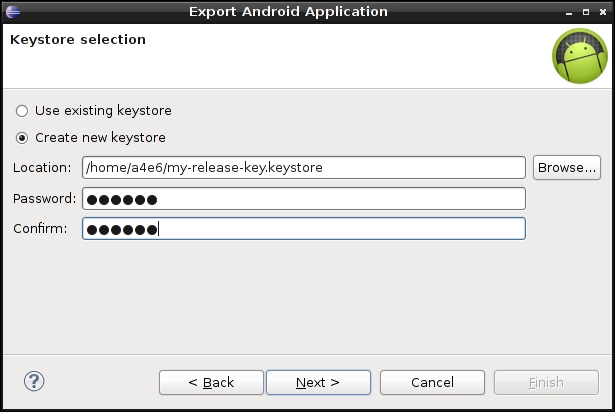Focus the keystore Location text field

[304, 168]
